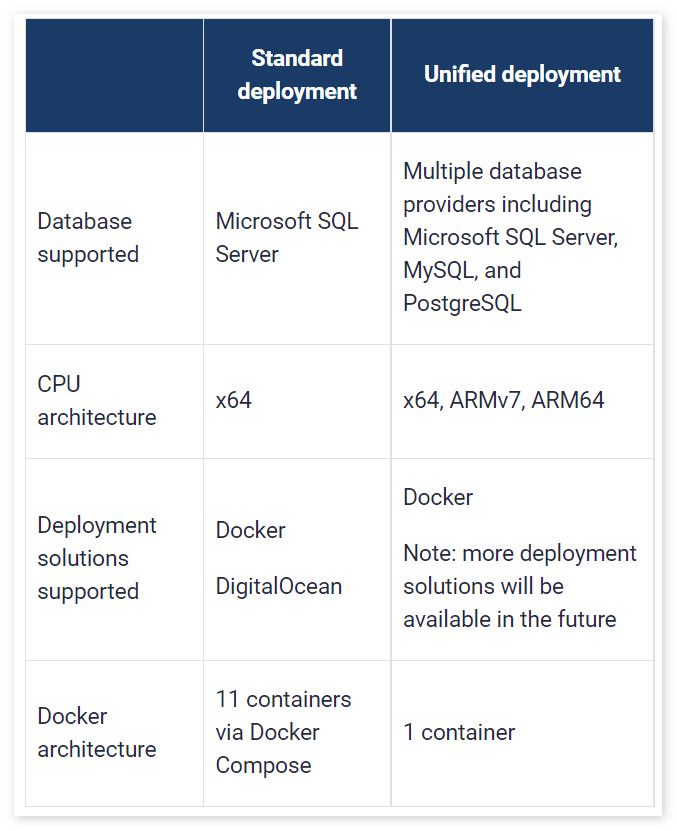Click "ARMv7" in the CPU architecture row
This screenshot has height=831, width=677.
click(x=485, y=401)
